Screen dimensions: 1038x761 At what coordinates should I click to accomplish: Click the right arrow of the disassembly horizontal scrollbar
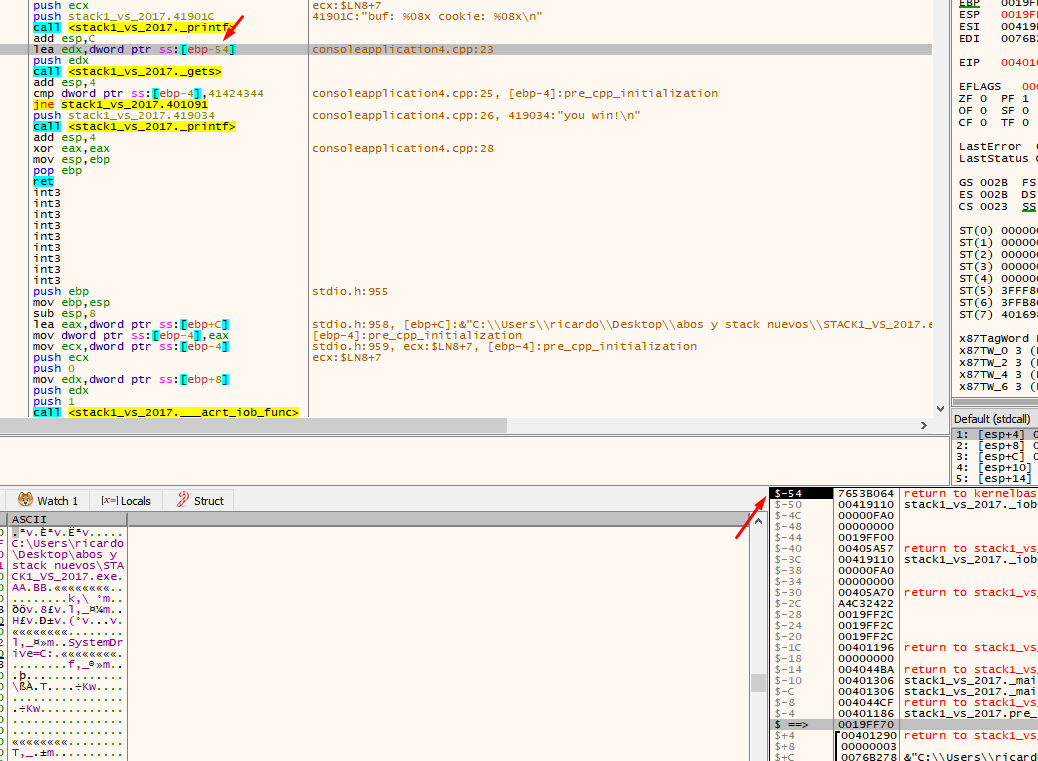[x=925, y=424]
